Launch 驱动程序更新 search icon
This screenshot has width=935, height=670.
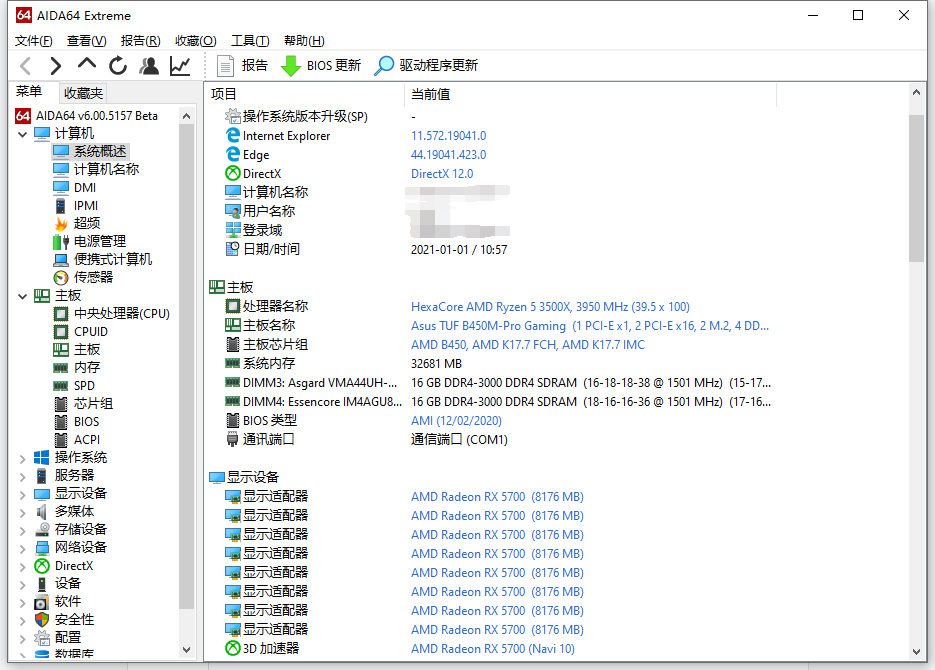point(381,65)
